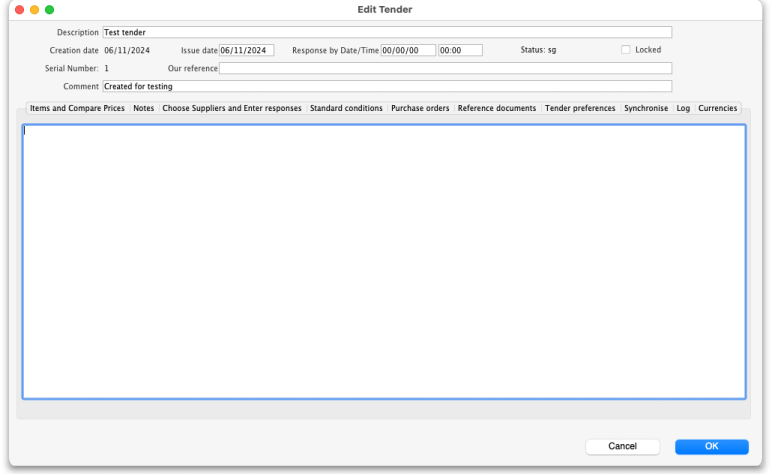Click the Description text field
This screenshot has width=772, height=474.
[x=387, y=32]
